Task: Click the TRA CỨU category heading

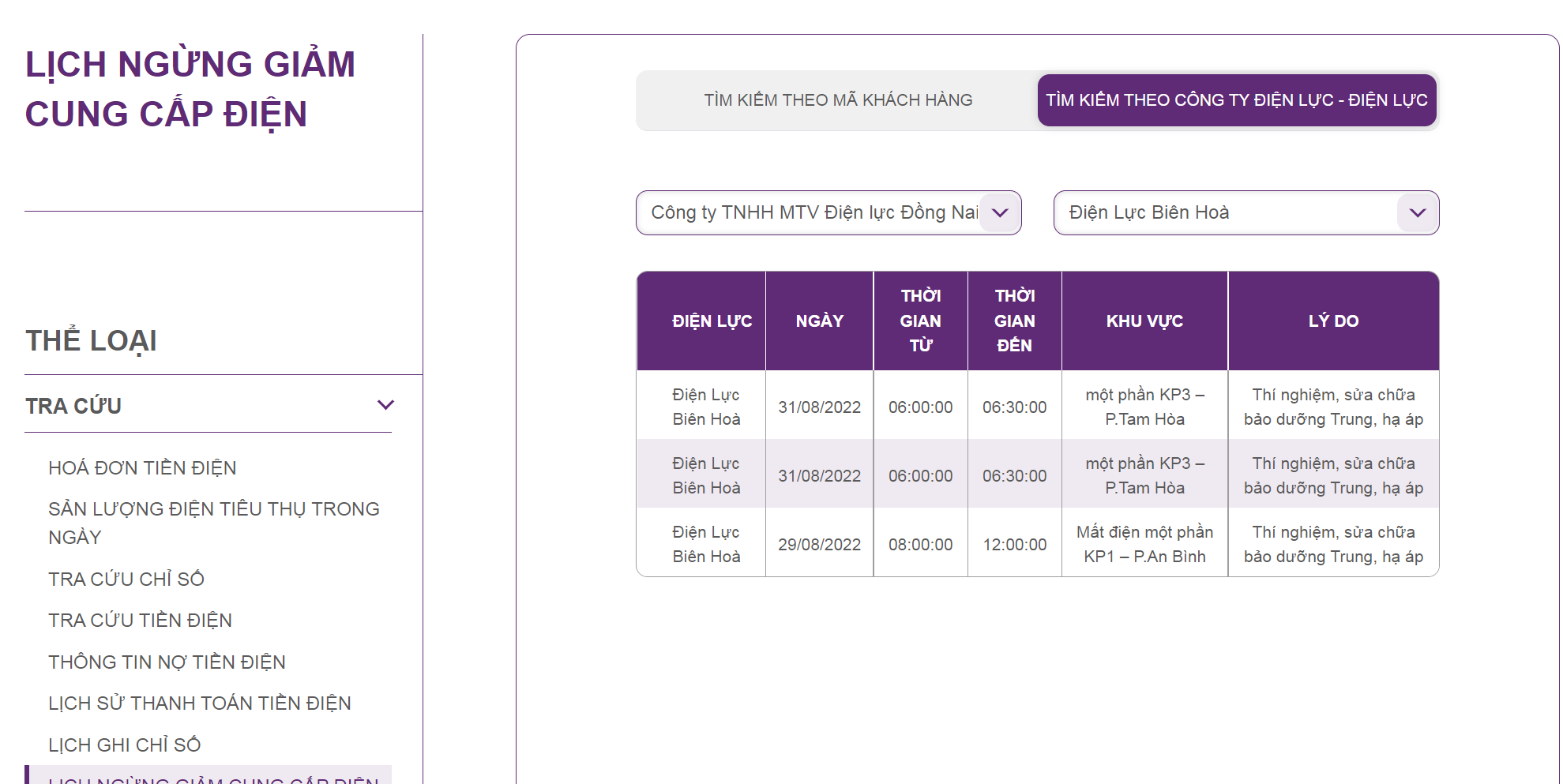Action: click(x=73, y=406)
